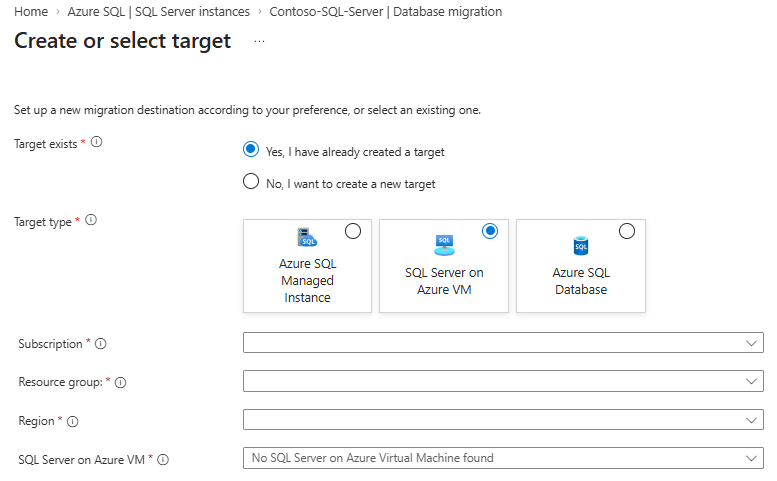Image resolution: width=777 pixels, height=481 pixels.
Task: Click the Azure SQL Database icon
Action: point(580,245)
